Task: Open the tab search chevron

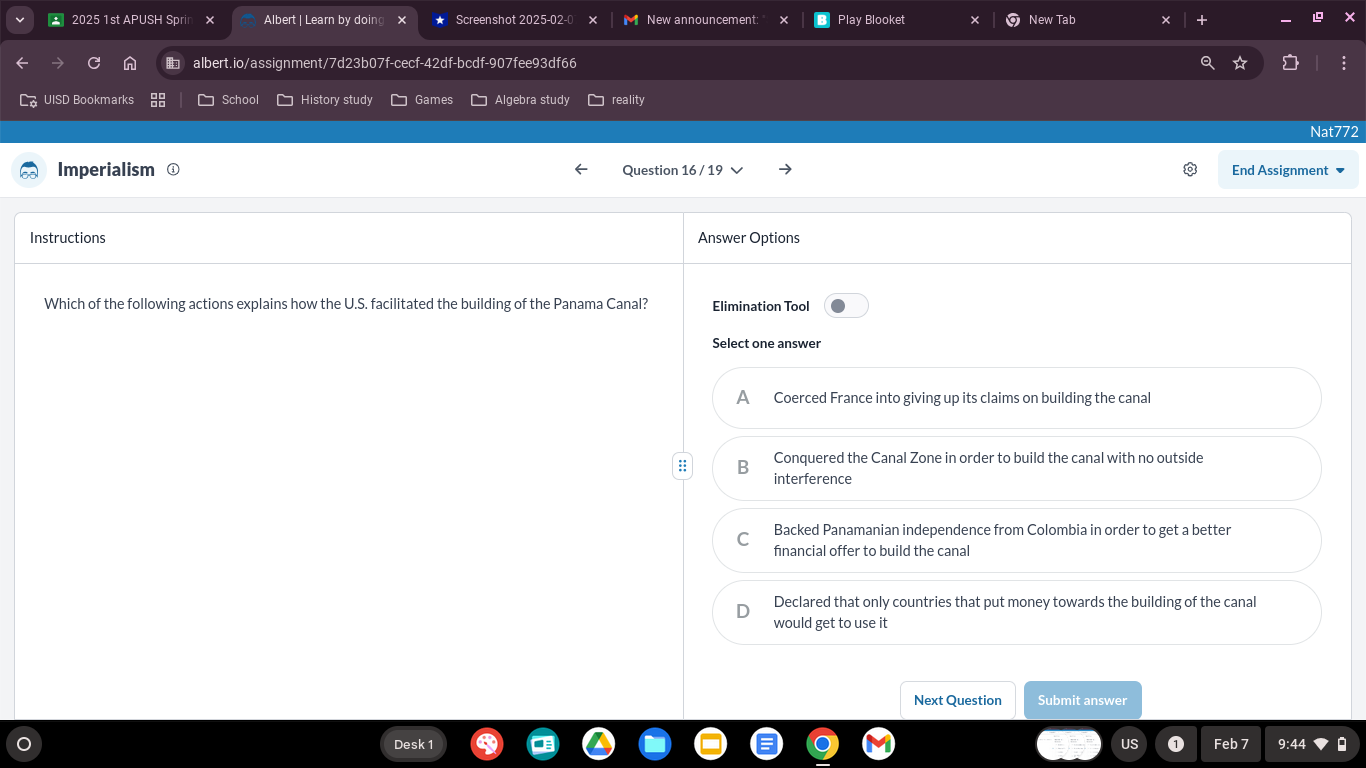Action: click(20, 20)
